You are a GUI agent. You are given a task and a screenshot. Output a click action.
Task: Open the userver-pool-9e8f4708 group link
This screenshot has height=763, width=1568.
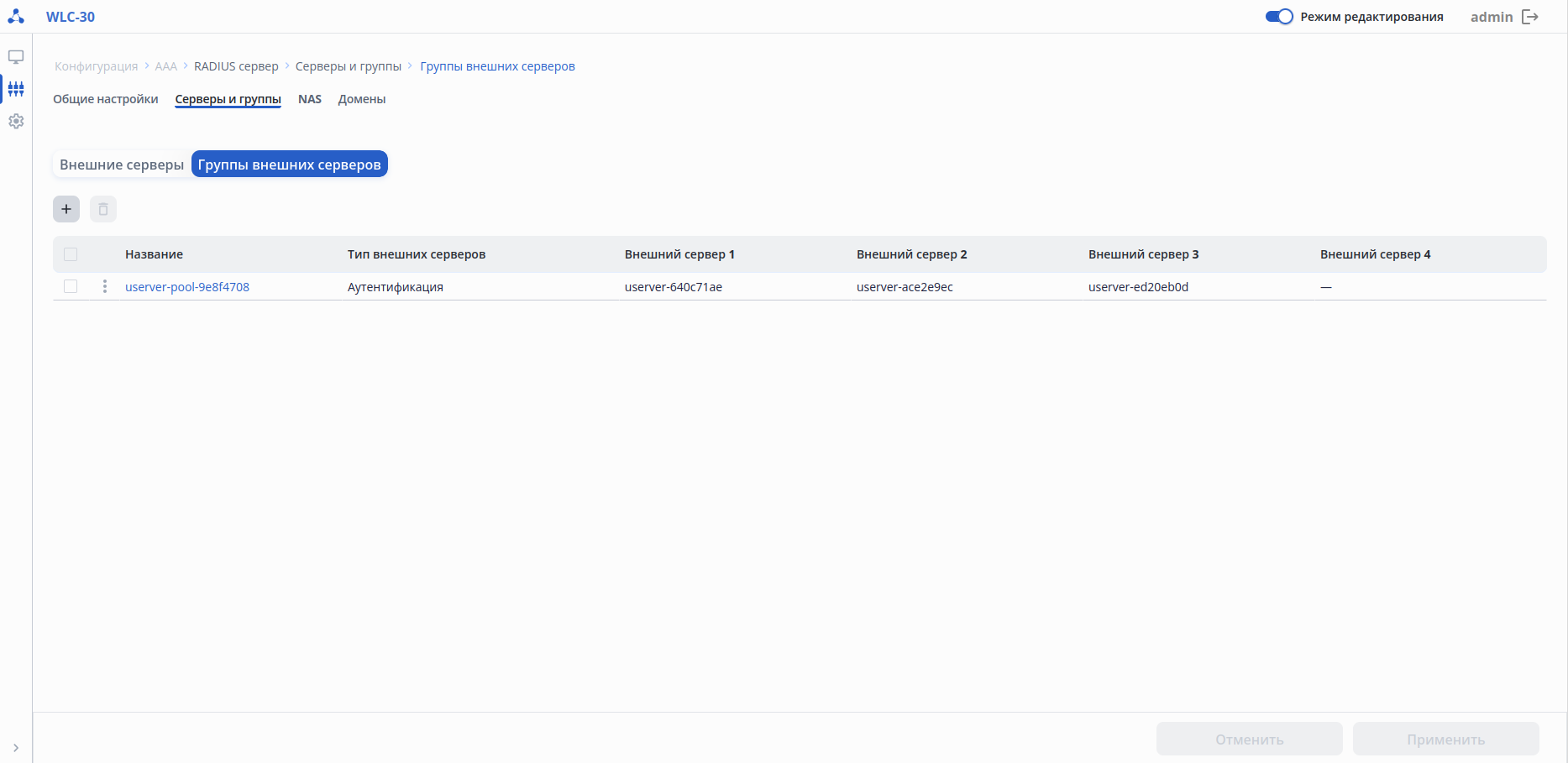[187, 287]
